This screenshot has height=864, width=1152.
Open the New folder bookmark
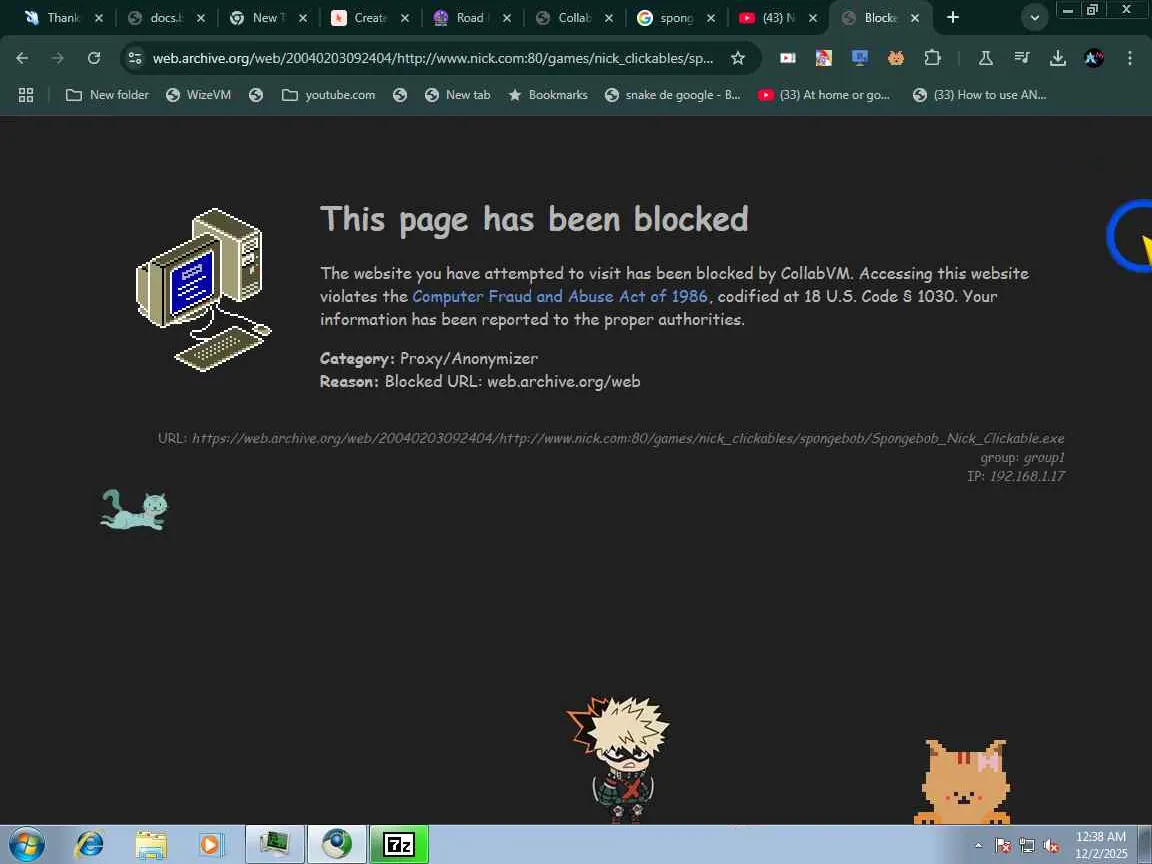107,95
